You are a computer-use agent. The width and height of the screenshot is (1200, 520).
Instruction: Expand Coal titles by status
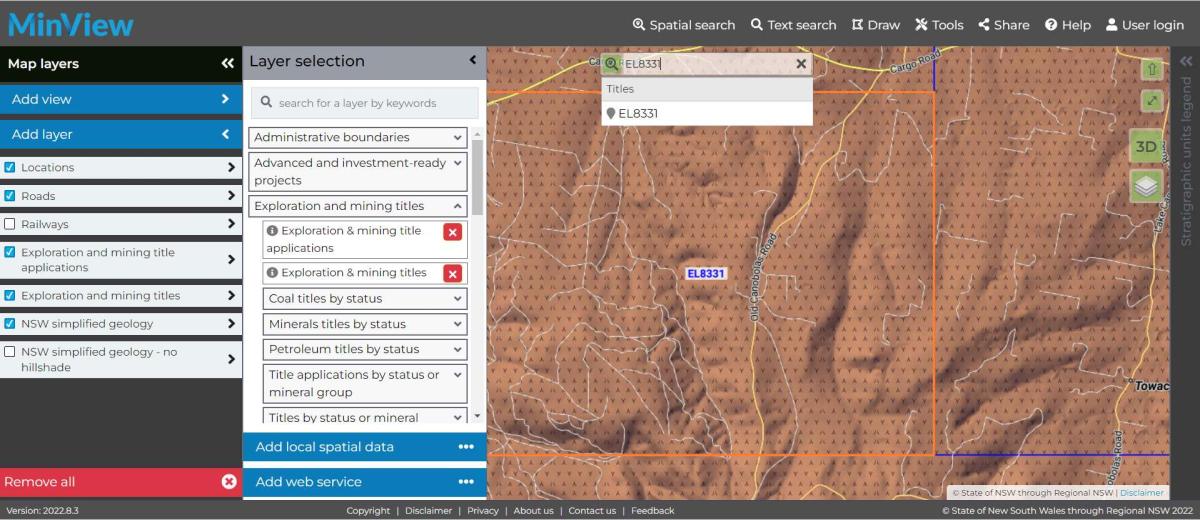366,298
